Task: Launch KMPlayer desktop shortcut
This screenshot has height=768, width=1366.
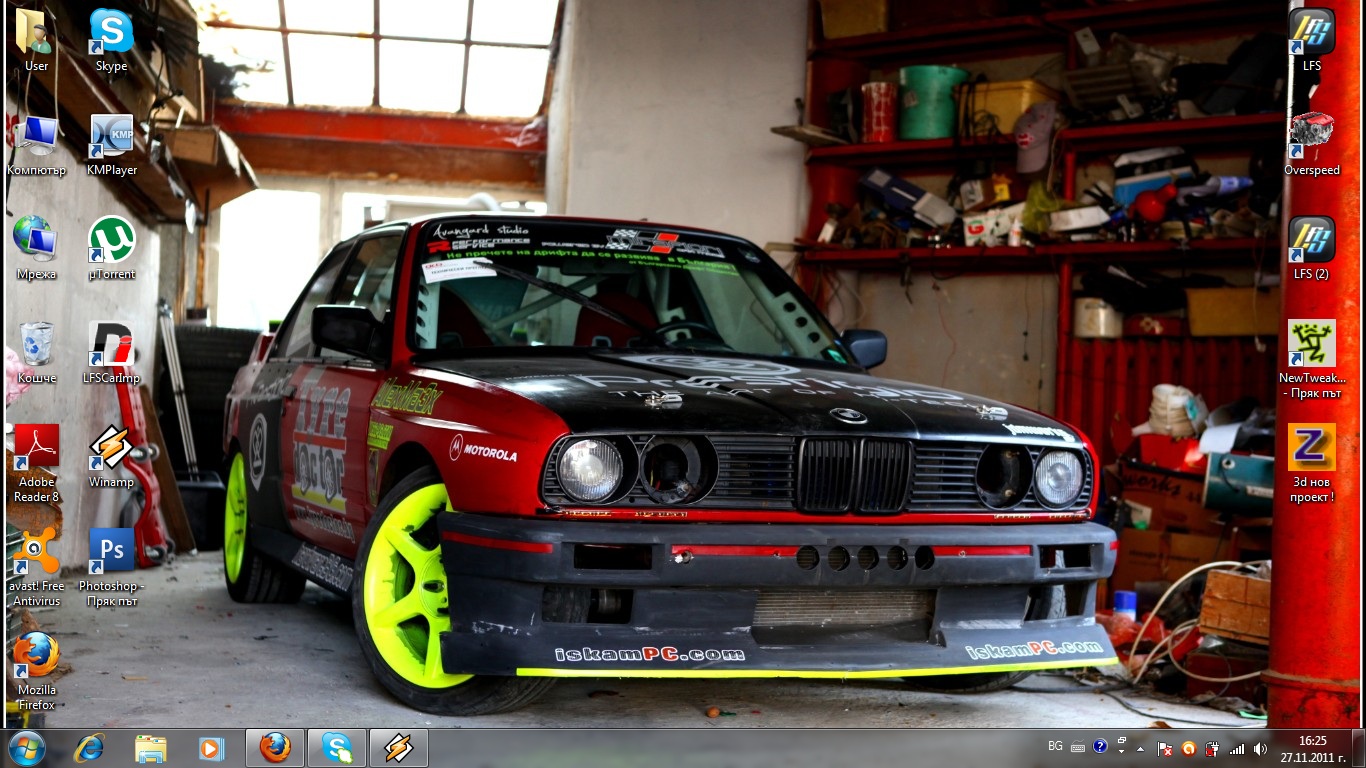Action: point(111,145)
